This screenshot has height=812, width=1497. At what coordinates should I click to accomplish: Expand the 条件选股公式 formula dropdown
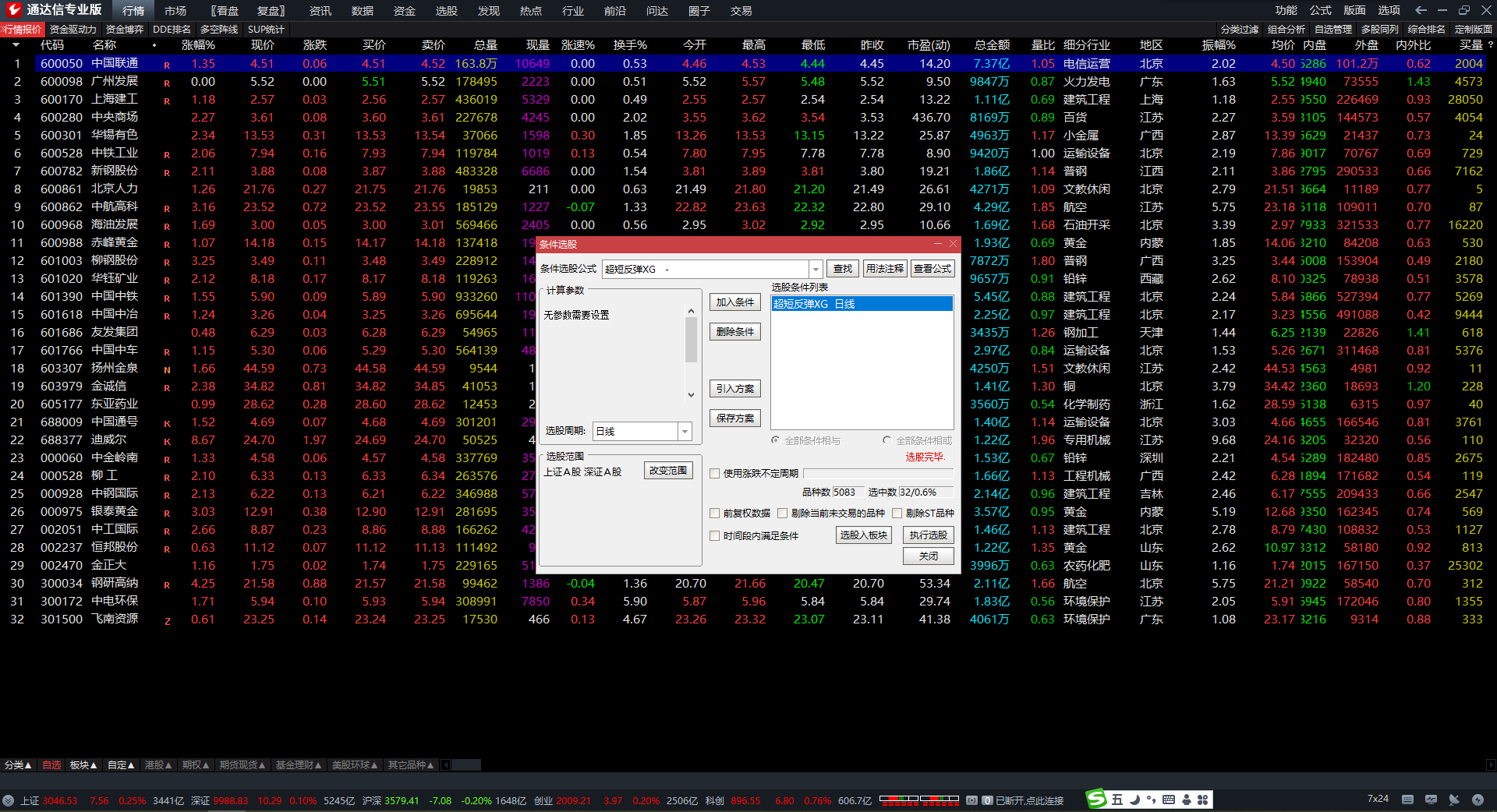(x=816, y=269)
